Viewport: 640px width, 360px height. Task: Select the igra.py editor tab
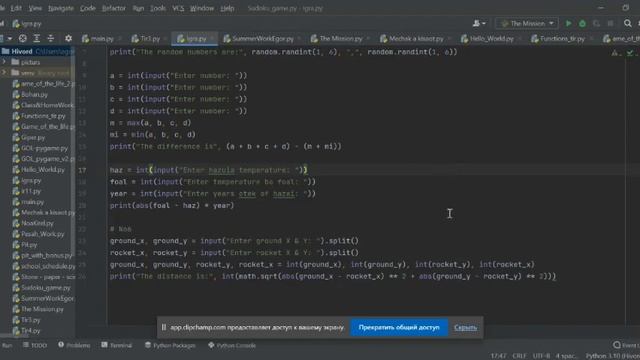196,39
